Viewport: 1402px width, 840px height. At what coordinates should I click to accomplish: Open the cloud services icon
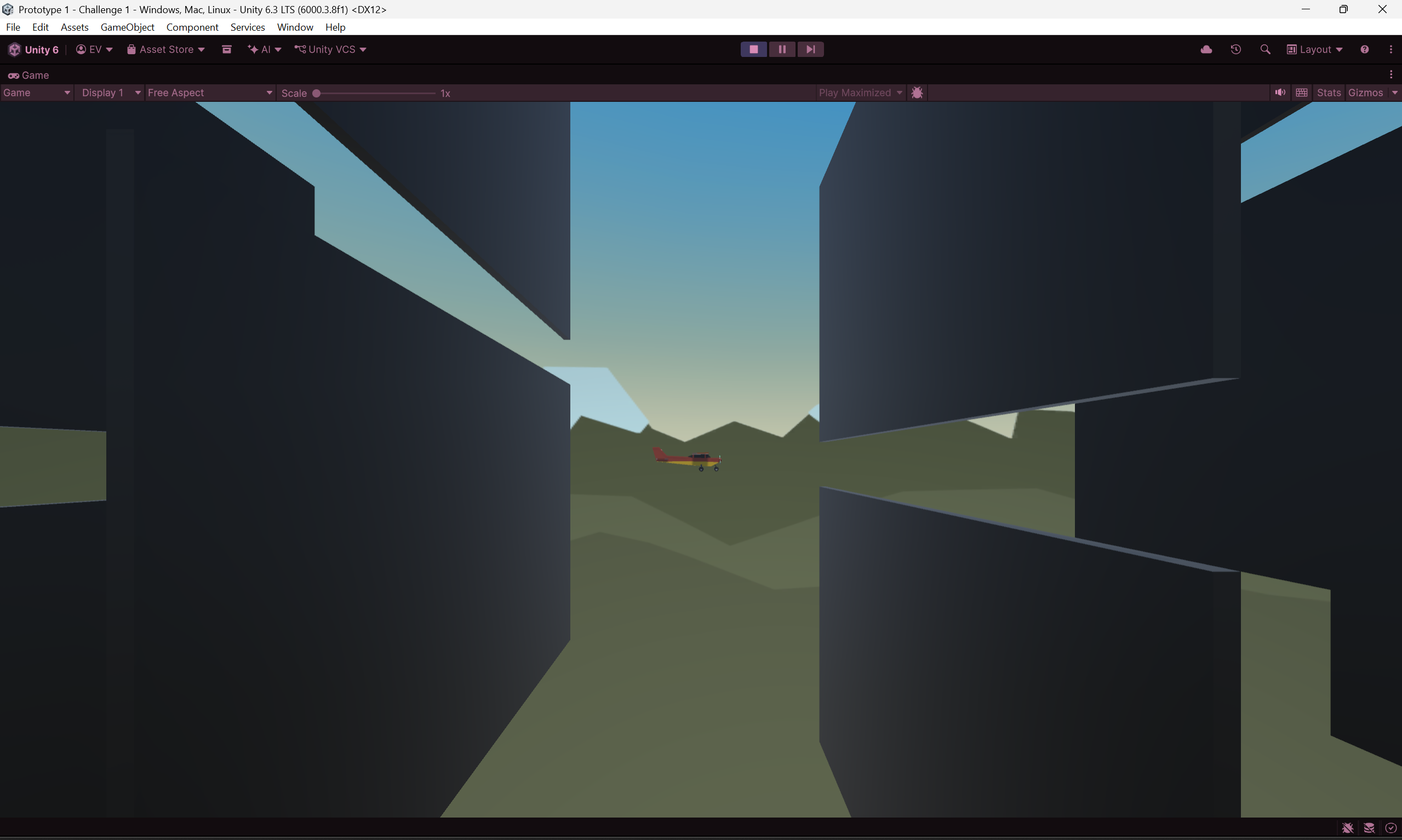[1206, 49]
